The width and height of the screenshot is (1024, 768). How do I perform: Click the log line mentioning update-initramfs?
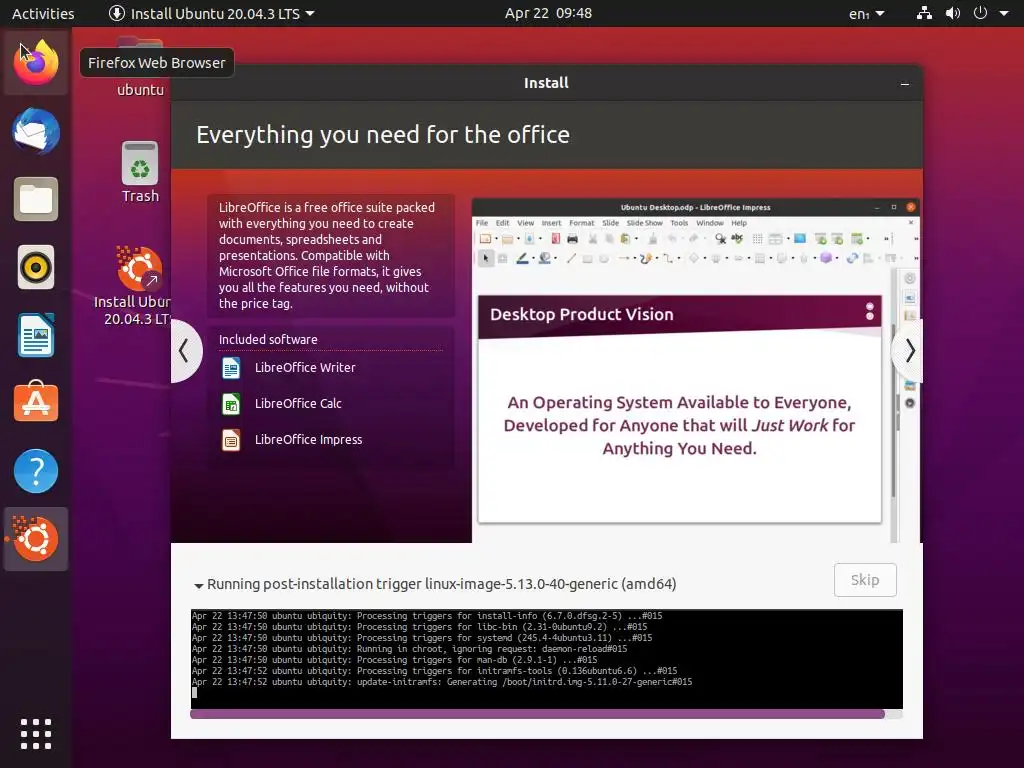pyautogui.click(x=442, y=682)
